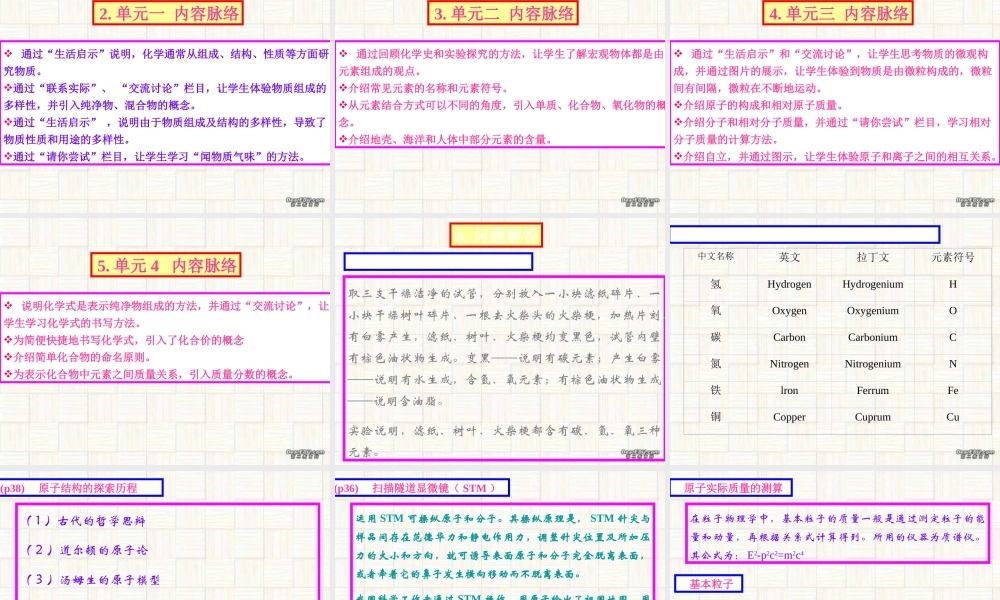Image resolution: width=1000 pixels, height=600 pixels.
Task: Click the '英文' table header
Action: pos(789,257)
